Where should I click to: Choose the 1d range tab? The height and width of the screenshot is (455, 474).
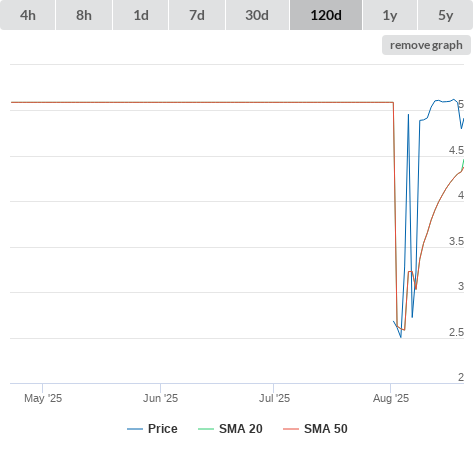point(141,15)
